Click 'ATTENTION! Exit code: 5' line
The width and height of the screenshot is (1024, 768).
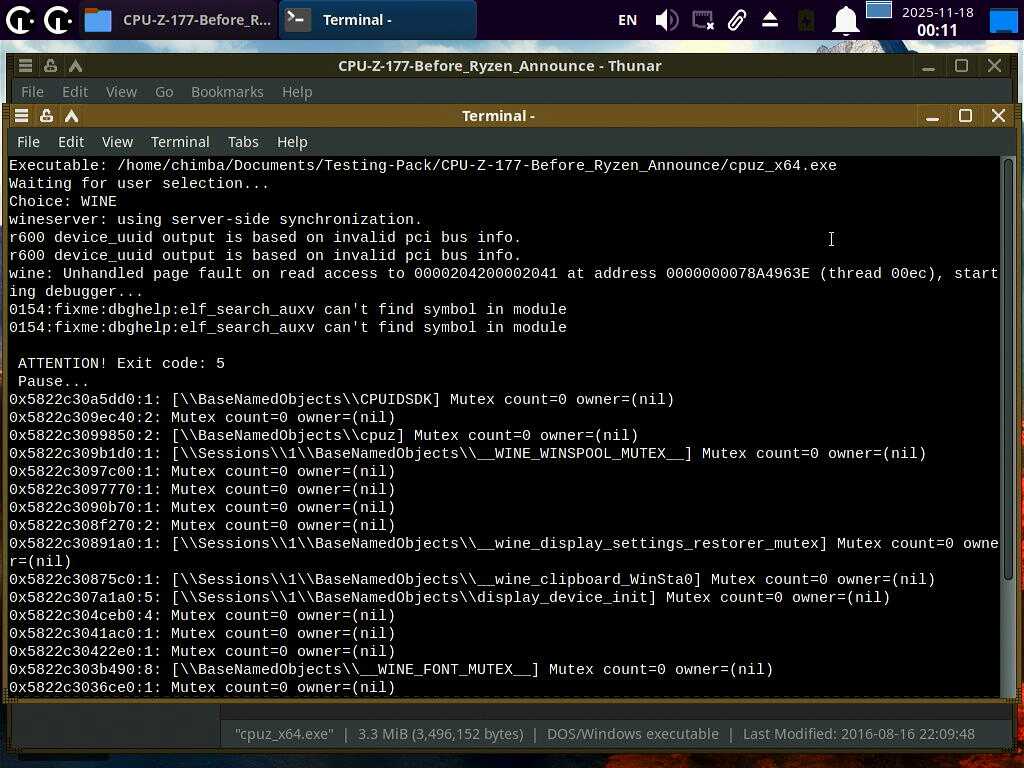click(x=121, y=363)
